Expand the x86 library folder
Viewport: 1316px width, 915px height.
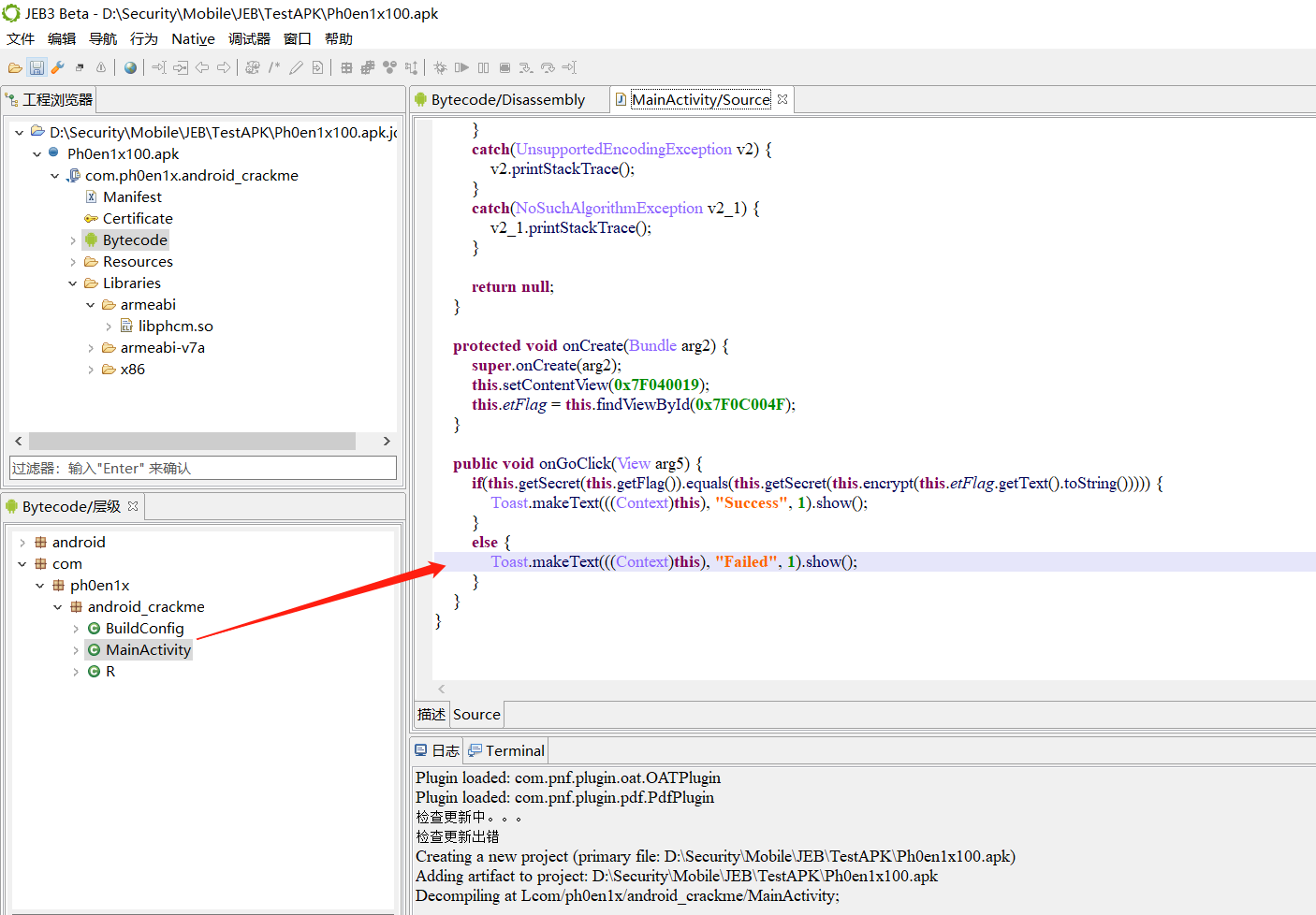[x=90, y=370]
